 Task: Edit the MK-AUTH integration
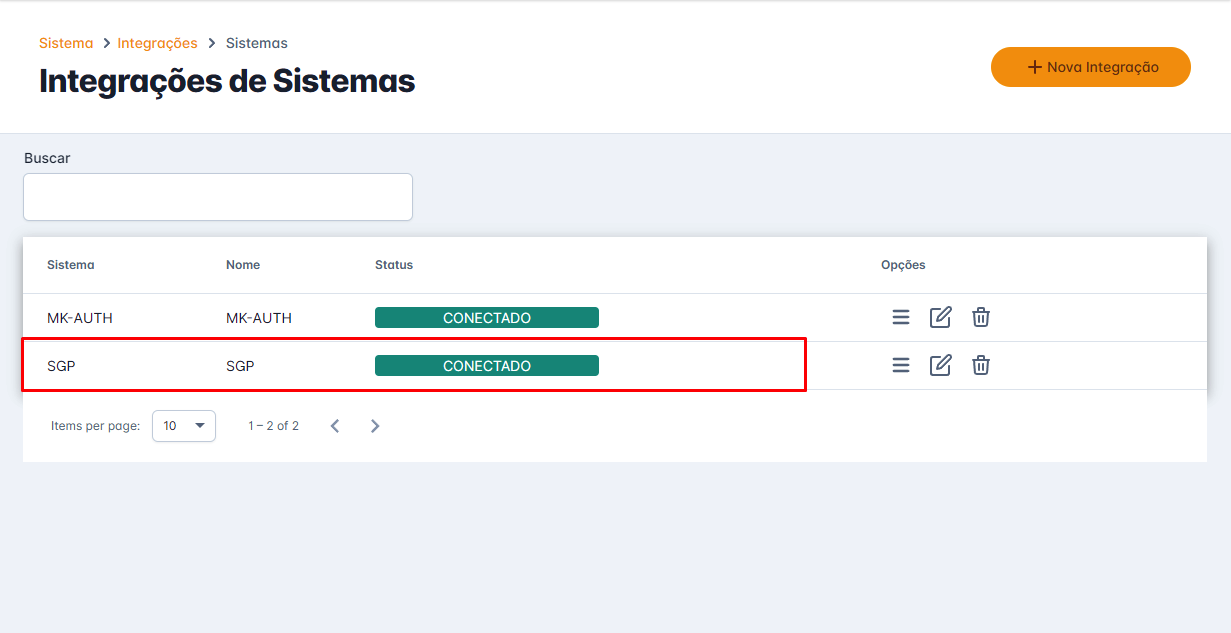941,317
